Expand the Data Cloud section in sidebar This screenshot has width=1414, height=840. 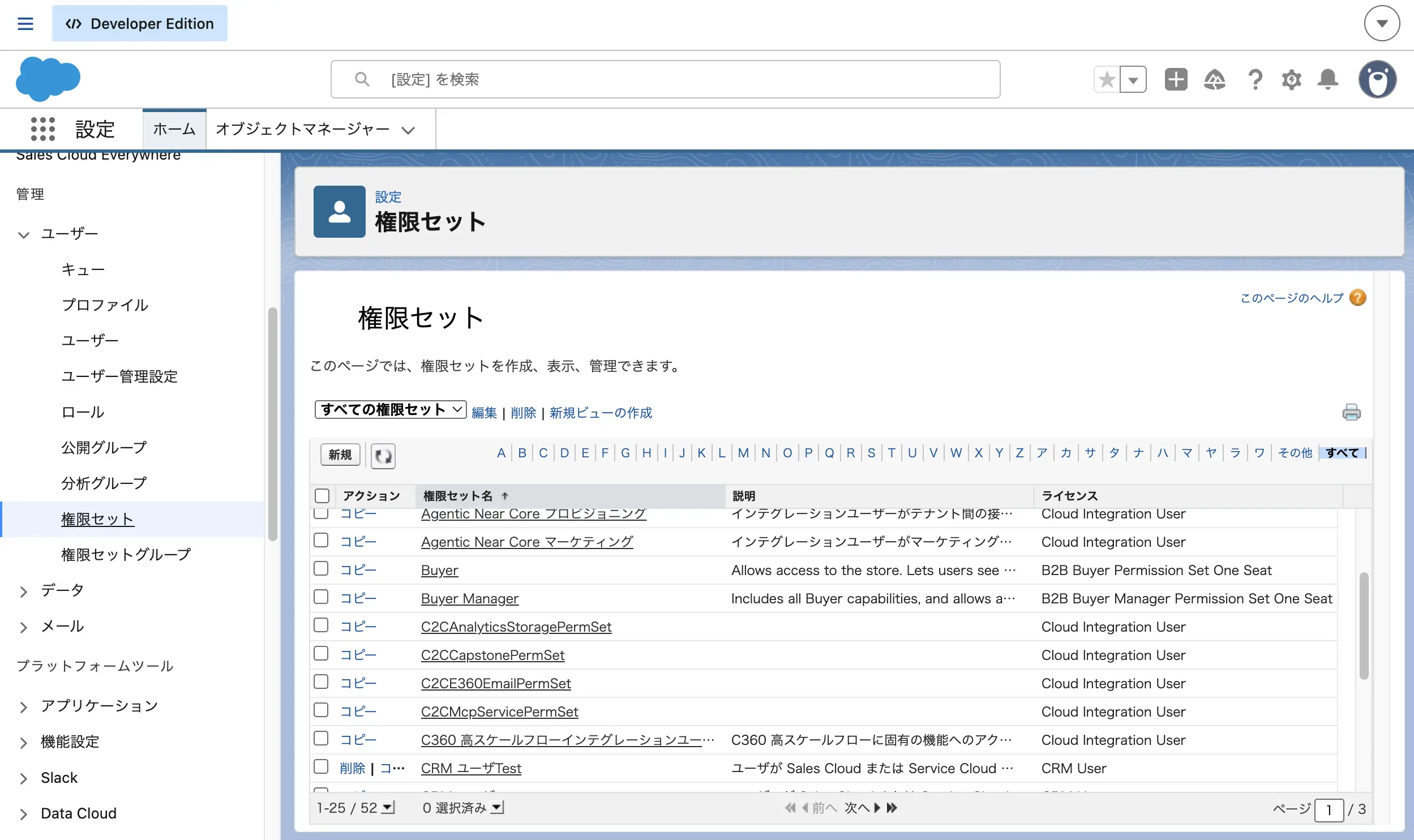(x=23, y=814)
